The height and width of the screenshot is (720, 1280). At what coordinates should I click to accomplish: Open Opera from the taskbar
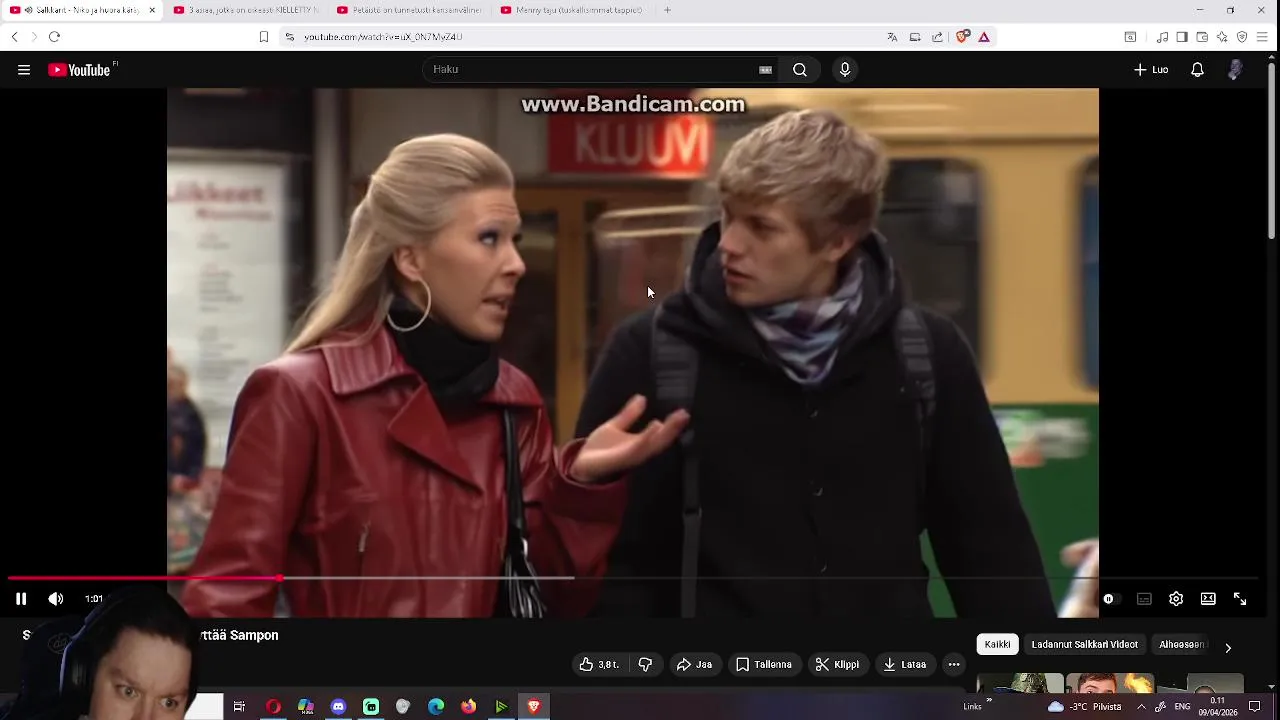(x=273, y=707)
